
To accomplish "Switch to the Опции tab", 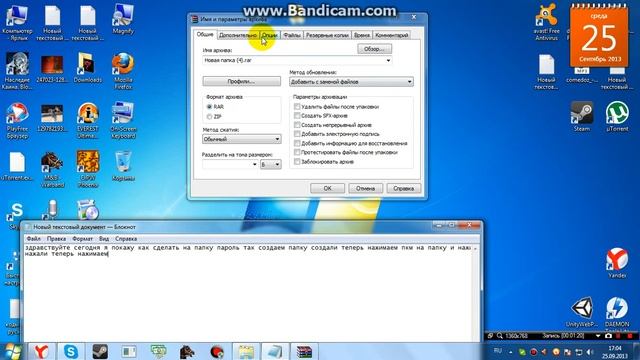I will click(270, 35).
